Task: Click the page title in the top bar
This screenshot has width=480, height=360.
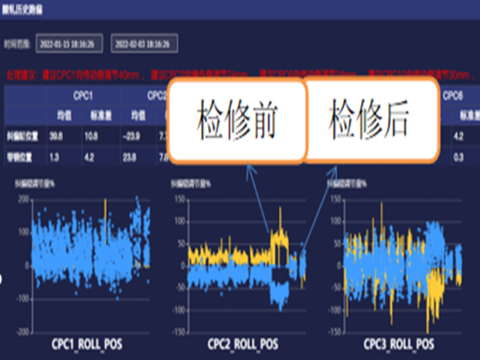Action: click(23, 10)
